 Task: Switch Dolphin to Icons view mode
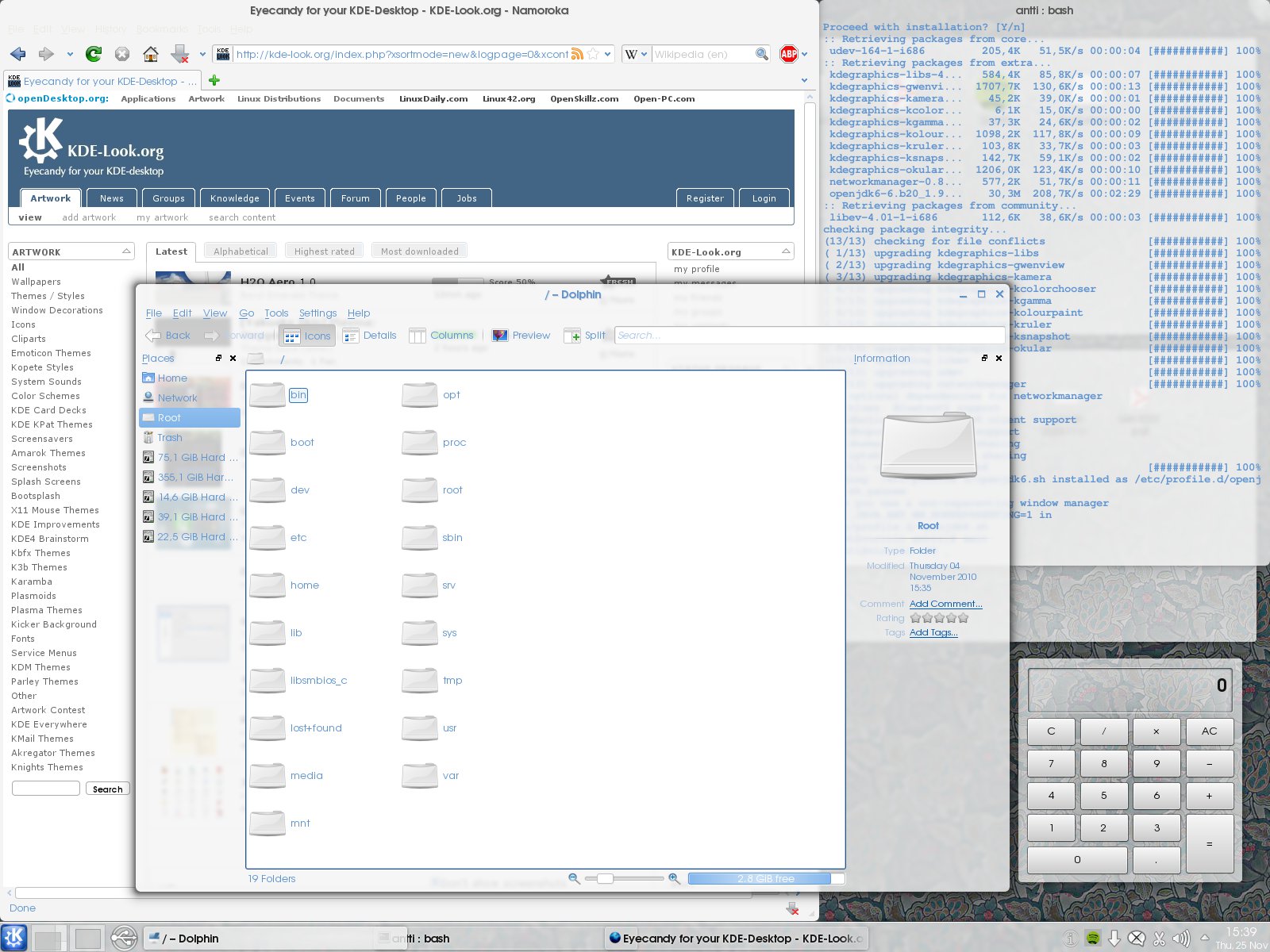pos(306,336)
